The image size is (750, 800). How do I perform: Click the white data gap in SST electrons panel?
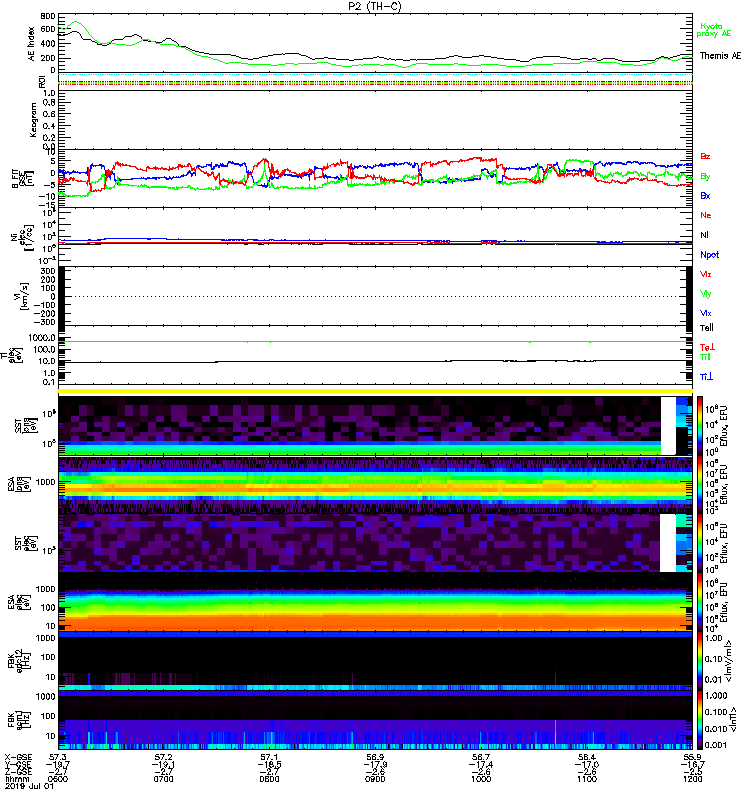coord(668,543)
